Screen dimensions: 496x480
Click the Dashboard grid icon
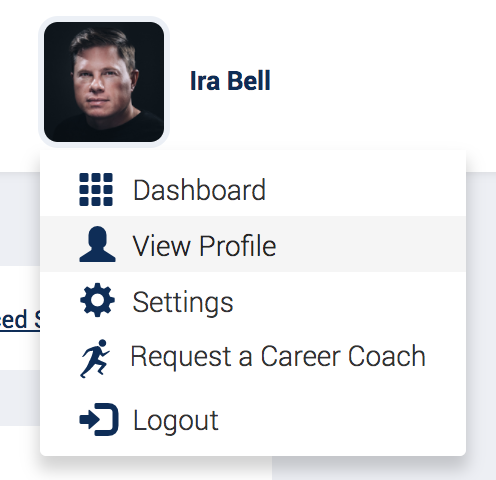click(96, 189)
